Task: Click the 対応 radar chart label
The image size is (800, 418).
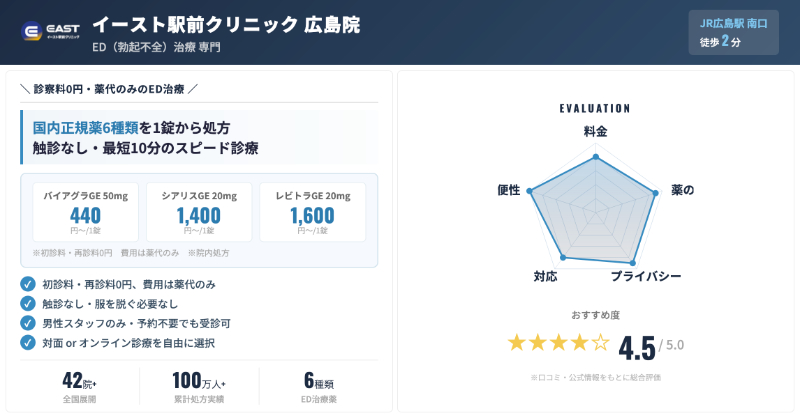Action: (545, 276)
